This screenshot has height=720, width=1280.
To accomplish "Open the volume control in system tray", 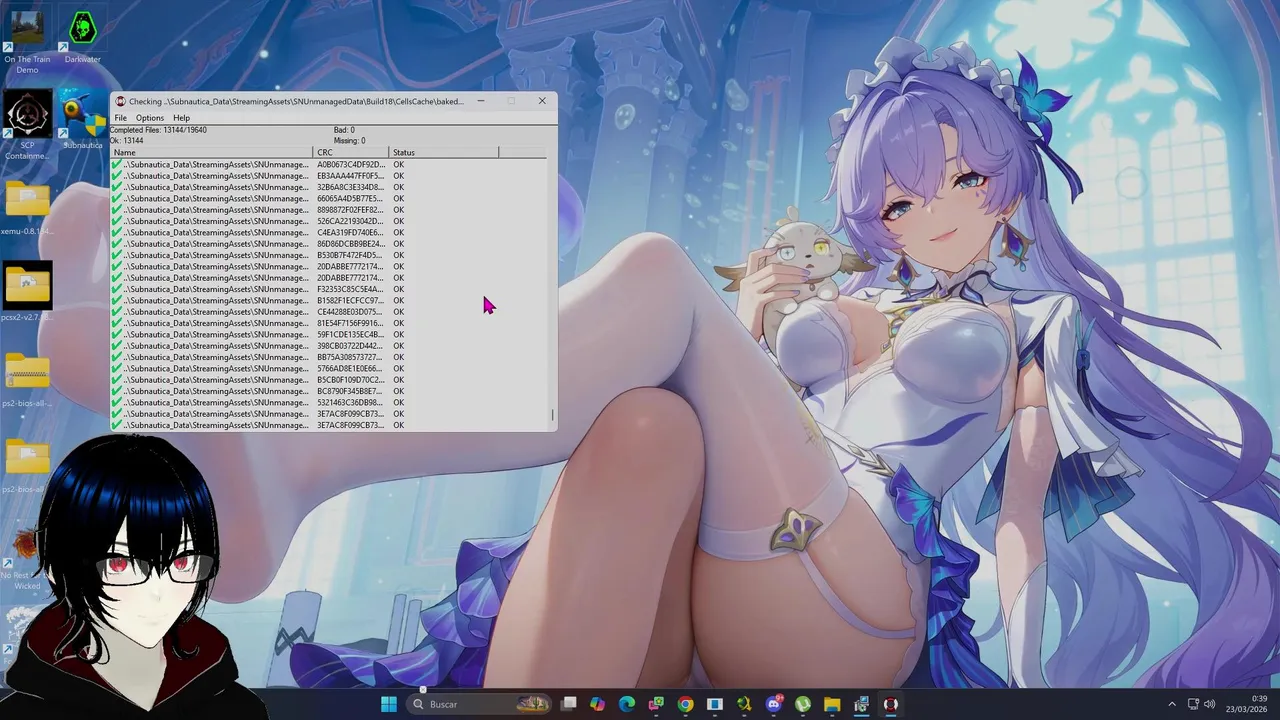I will click(1209, 704).
